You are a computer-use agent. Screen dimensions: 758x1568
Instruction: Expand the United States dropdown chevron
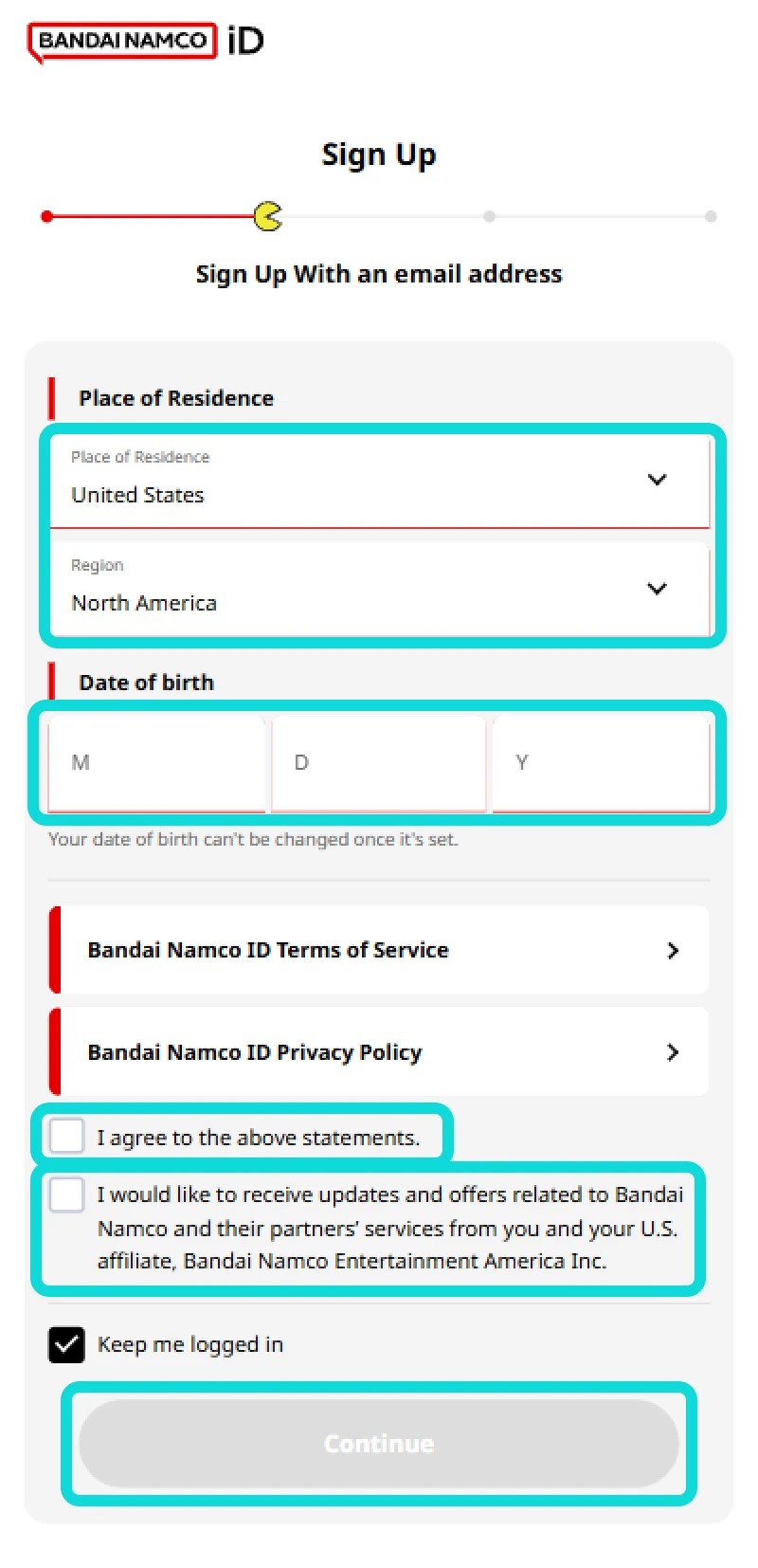coord(657,480)
